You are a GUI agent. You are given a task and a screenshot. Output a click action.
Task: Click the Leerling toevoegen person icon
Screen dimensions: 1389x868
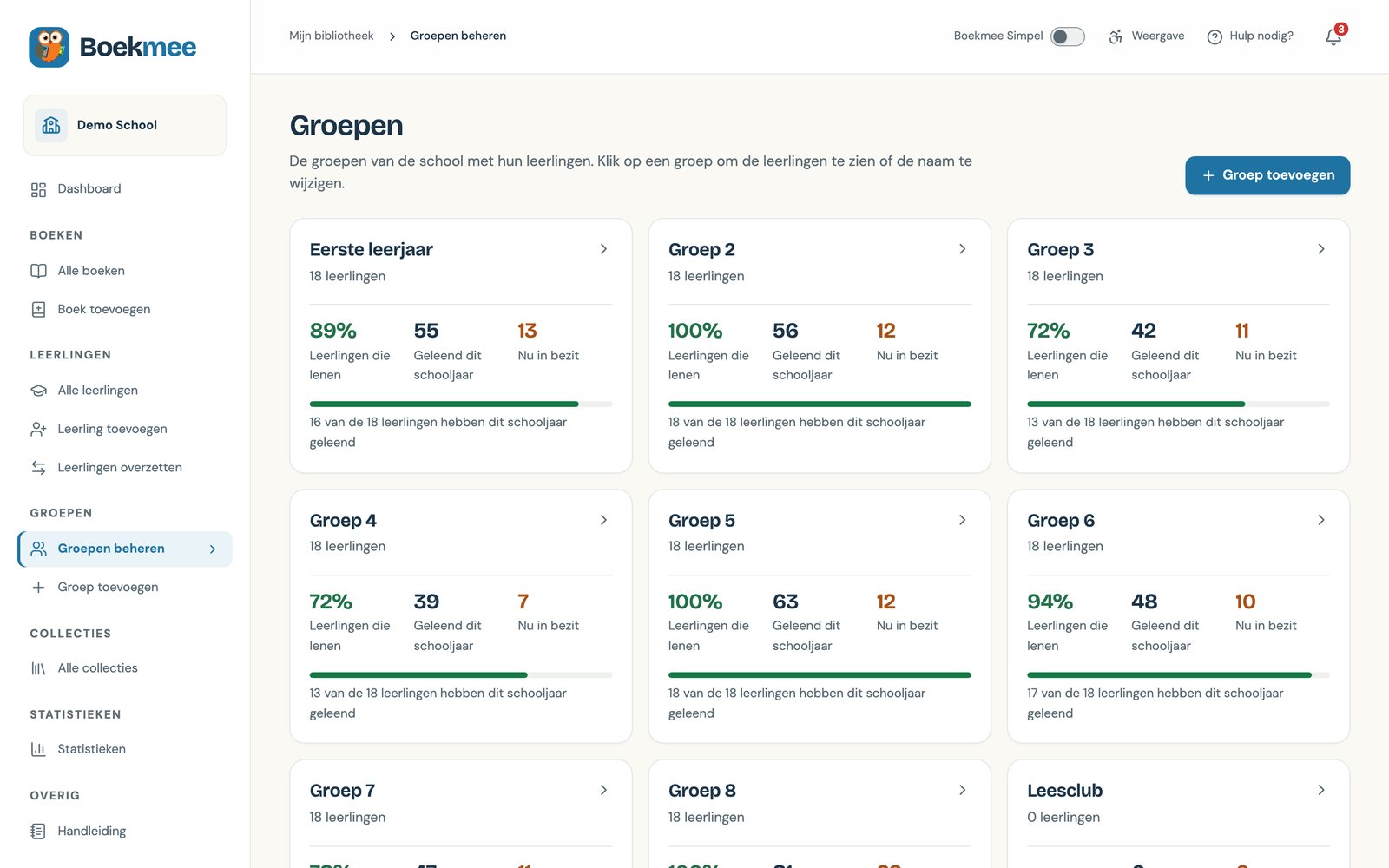click(x=38, y=429)
